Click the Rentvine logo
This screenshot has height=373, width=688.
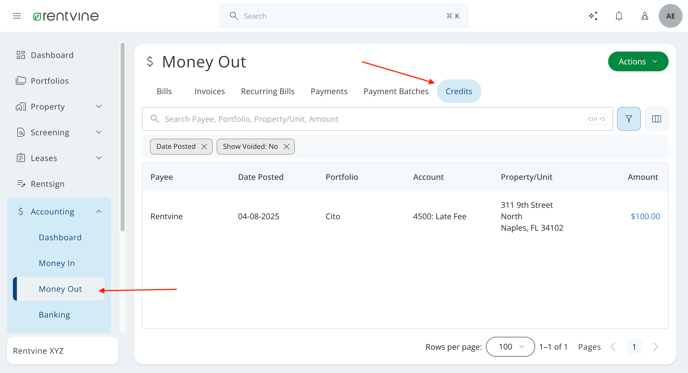click(66, 16)
